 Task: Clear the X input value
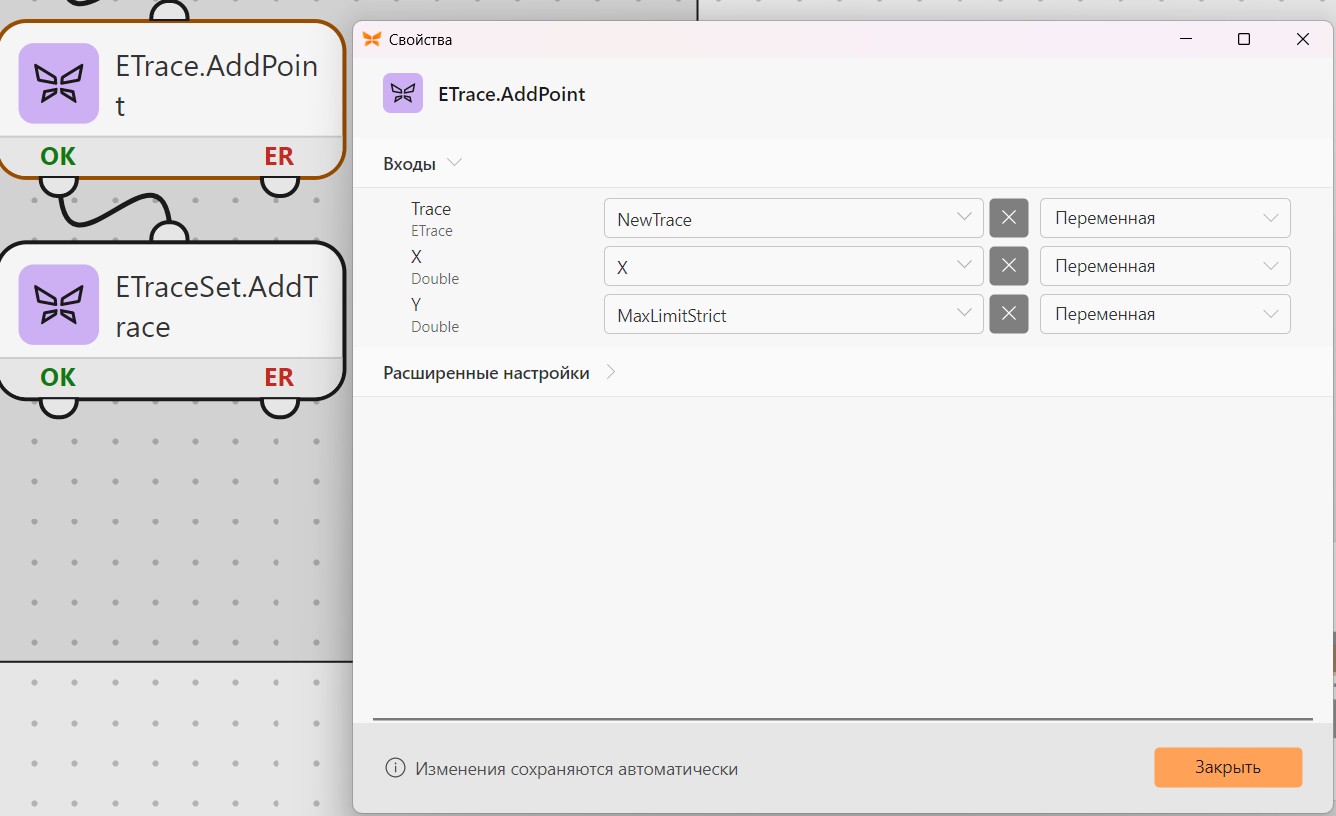click(x=1009, y=266)
